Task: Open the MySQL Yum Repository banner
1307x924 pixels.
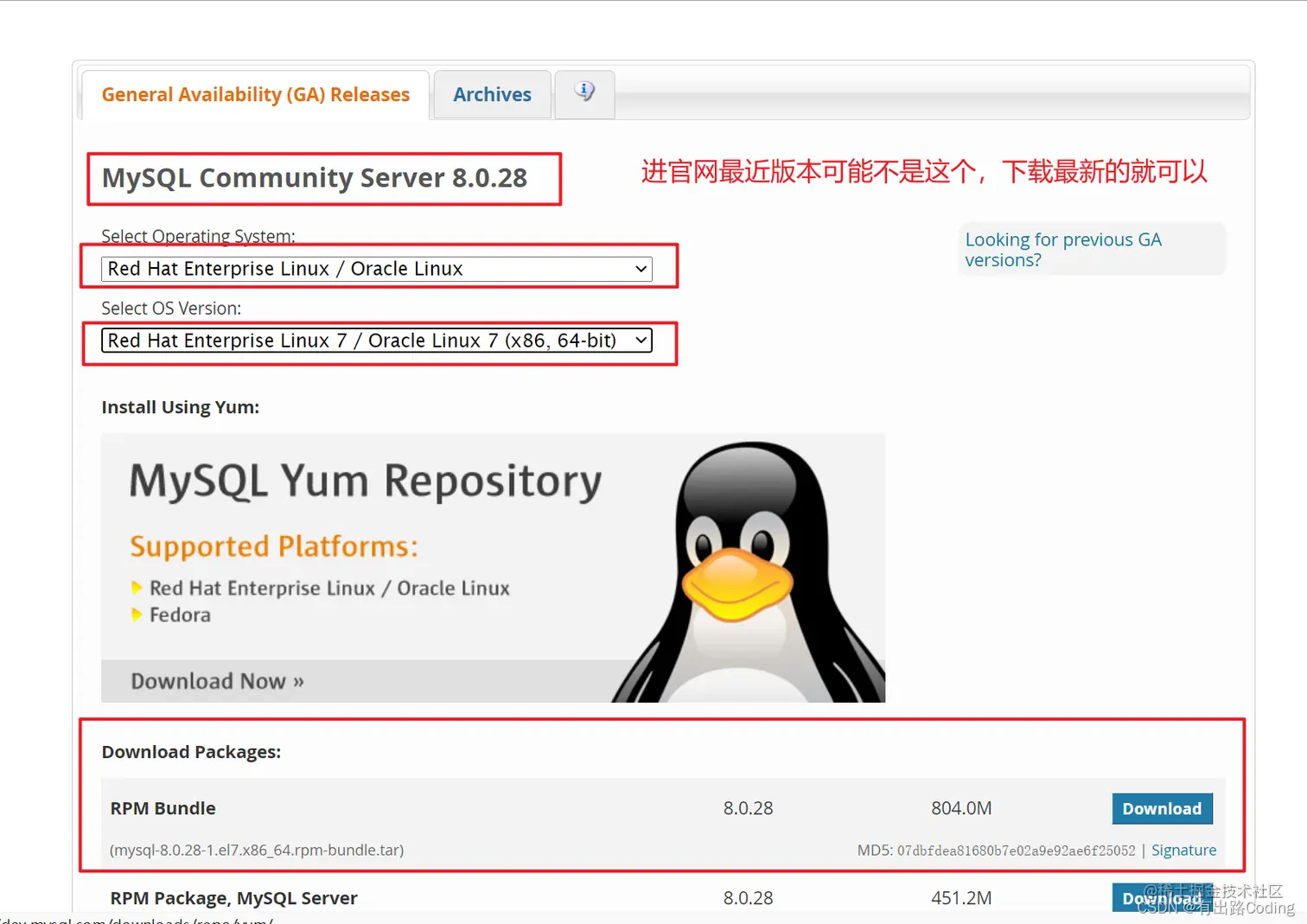Action: (x=493, y=567)
